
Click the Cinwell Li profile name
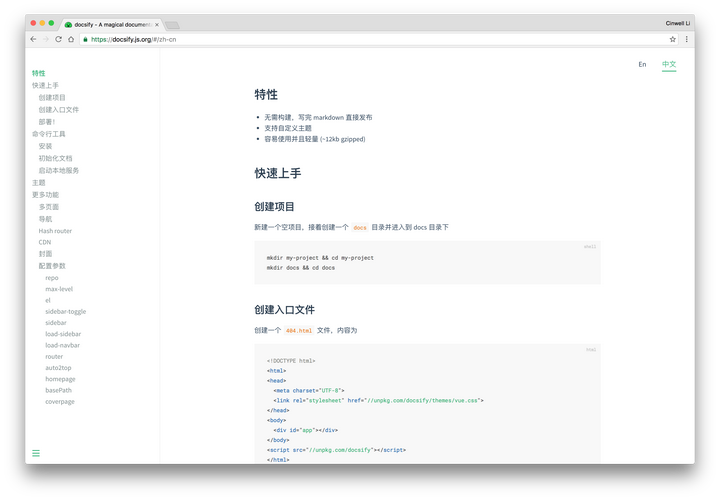[x=678, y=23]
